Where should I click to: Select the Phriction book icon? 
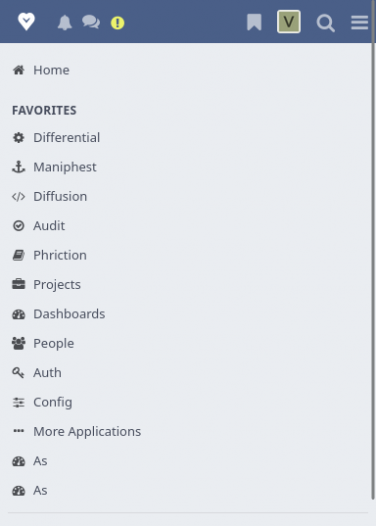[18, 255]
